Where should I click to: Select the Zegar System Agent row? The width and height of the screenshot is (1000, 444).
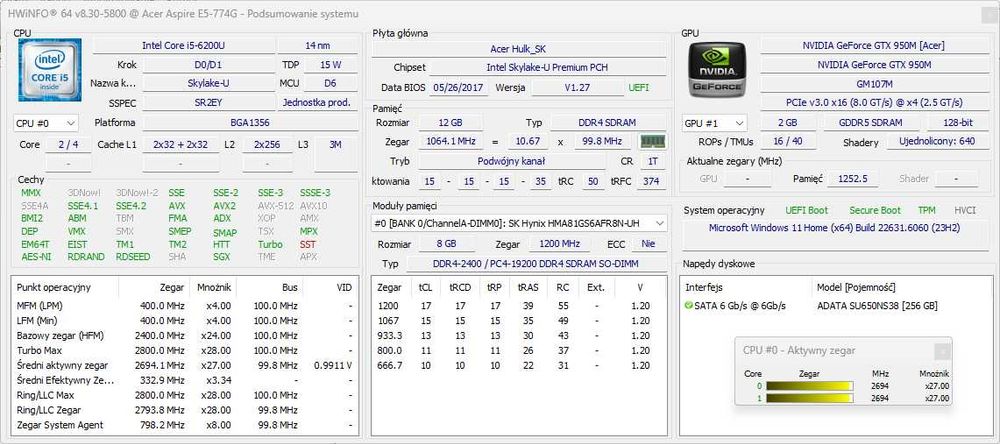click(x=185, y=425)
